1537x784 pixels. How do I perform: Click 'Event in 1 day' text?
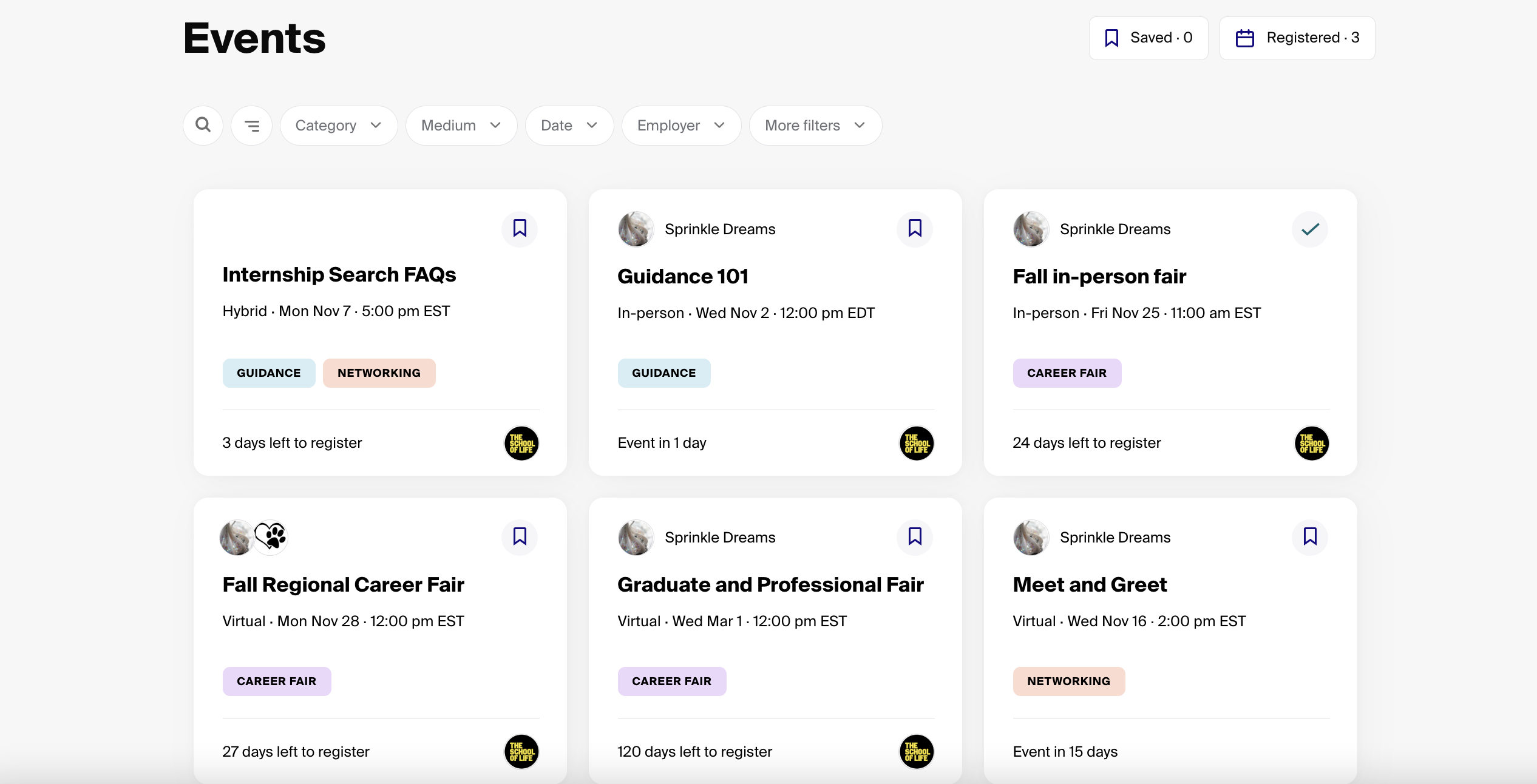click(x=662, y=443)
